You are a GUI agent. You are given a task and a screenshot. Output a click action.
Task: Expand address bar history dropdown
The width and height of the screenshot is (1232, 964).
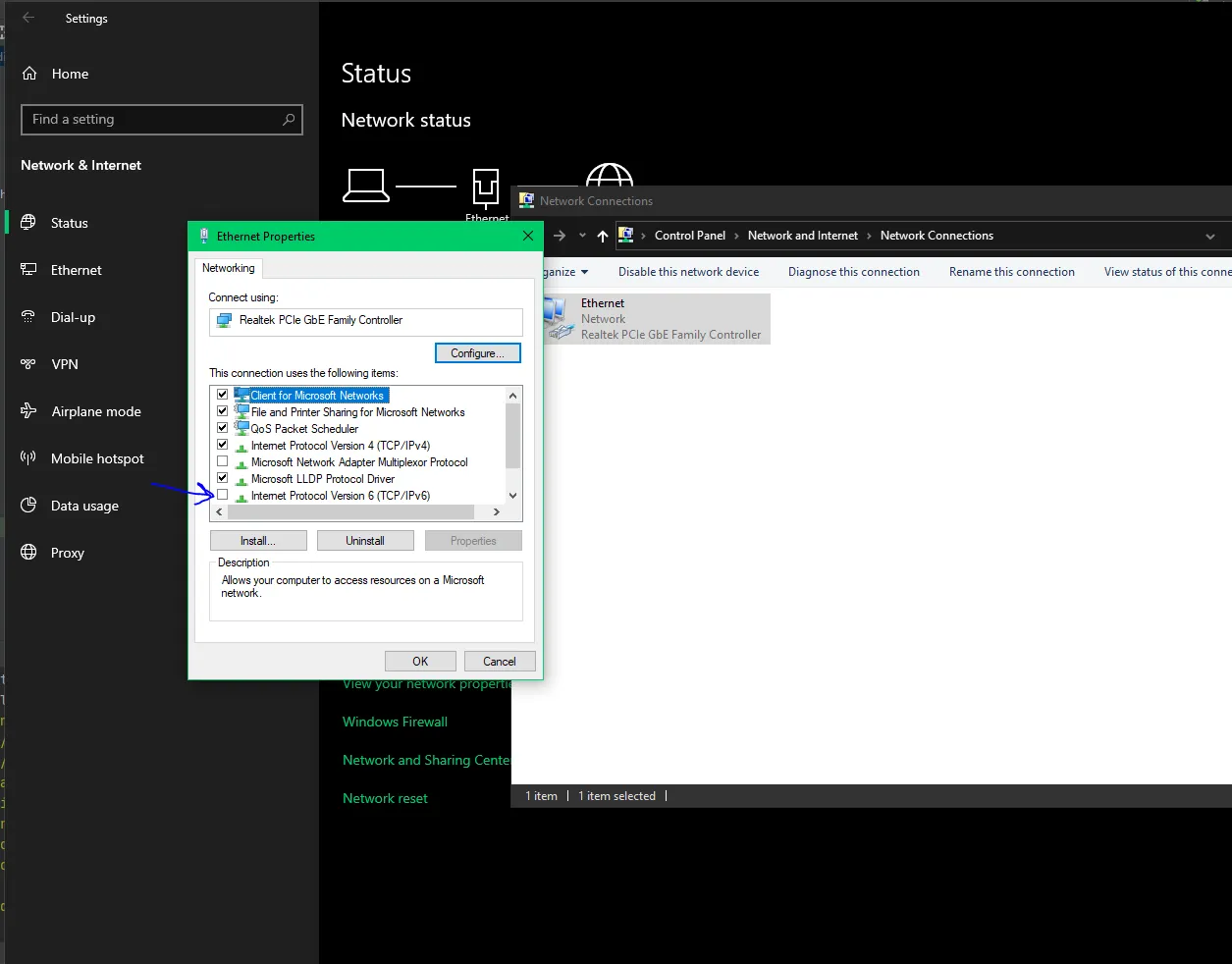1210,236
